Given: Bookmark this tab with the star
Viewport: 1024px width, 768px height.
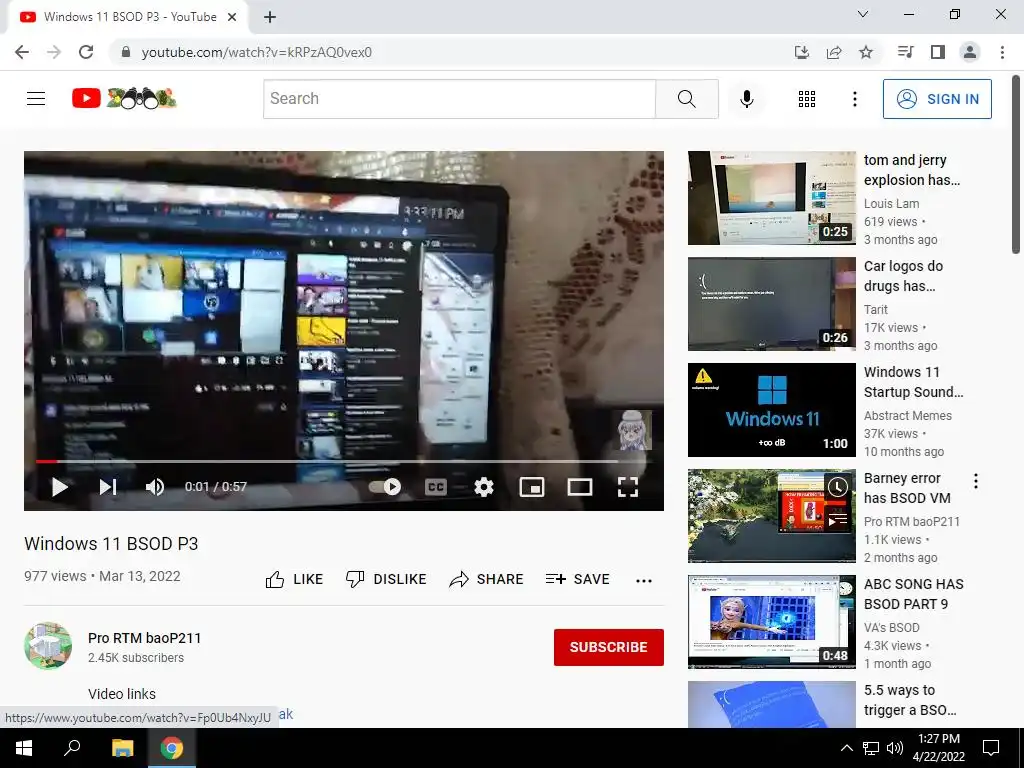Looking at the screenshot, I should coord(866,52).
